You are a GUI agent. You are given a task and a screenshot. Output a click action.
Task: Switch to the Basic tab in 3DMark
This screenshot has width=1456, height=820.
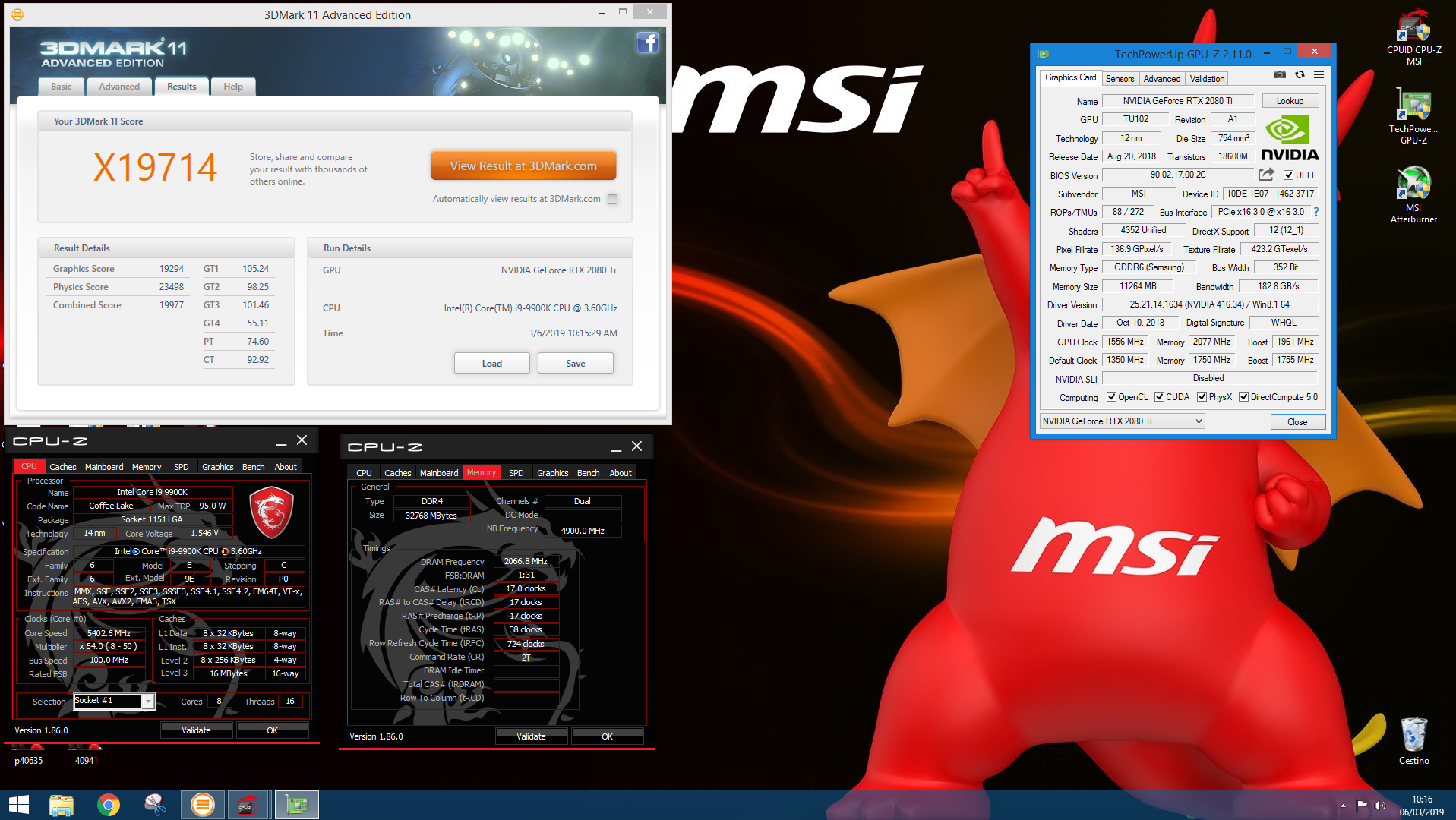tap(62, 87)
